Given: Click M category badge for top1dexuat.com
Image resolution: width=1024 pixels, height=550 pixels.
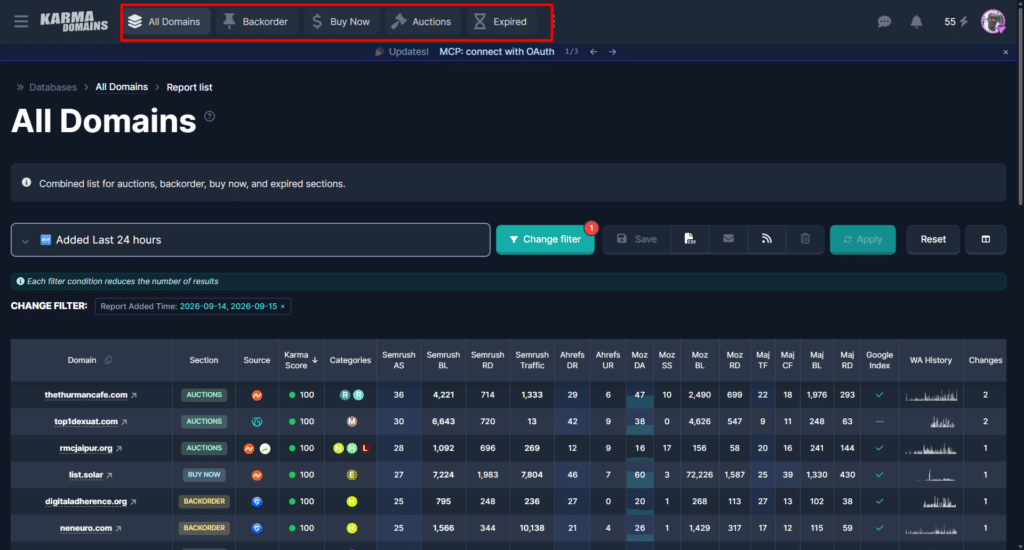Looking at the screenshot, I should pyautogui.click(x=351, y=422).
